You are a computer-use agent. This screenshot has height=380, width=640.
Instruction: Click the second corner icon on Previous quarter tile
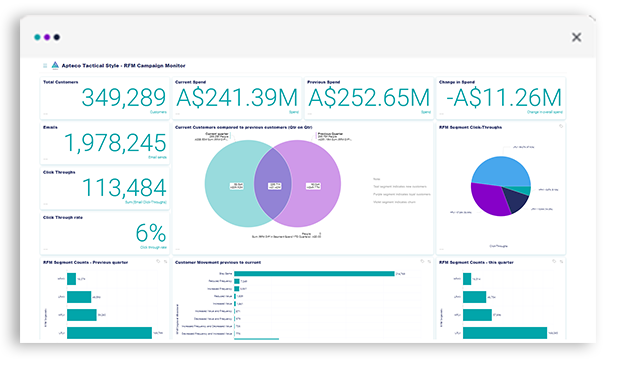pyautogui.click(x=165, y=262)
